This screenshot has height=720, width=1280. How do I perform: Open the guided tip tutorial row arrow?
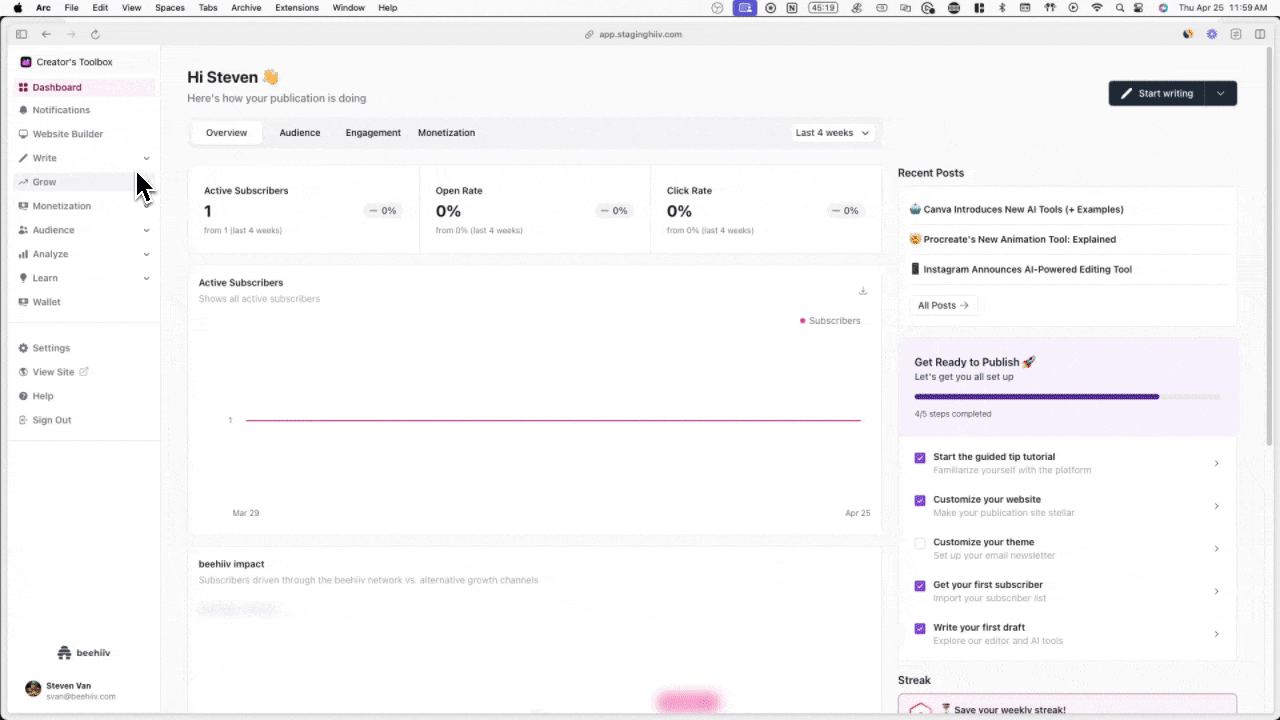click(x=1217, y=463)
